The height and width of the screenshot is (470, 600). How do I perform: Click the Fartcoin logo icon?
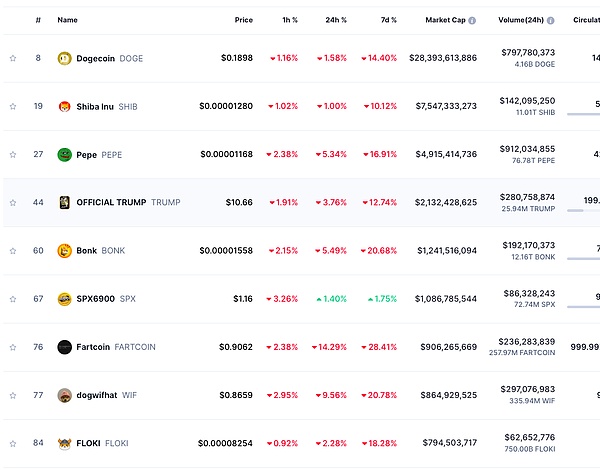tap(65, 347)
